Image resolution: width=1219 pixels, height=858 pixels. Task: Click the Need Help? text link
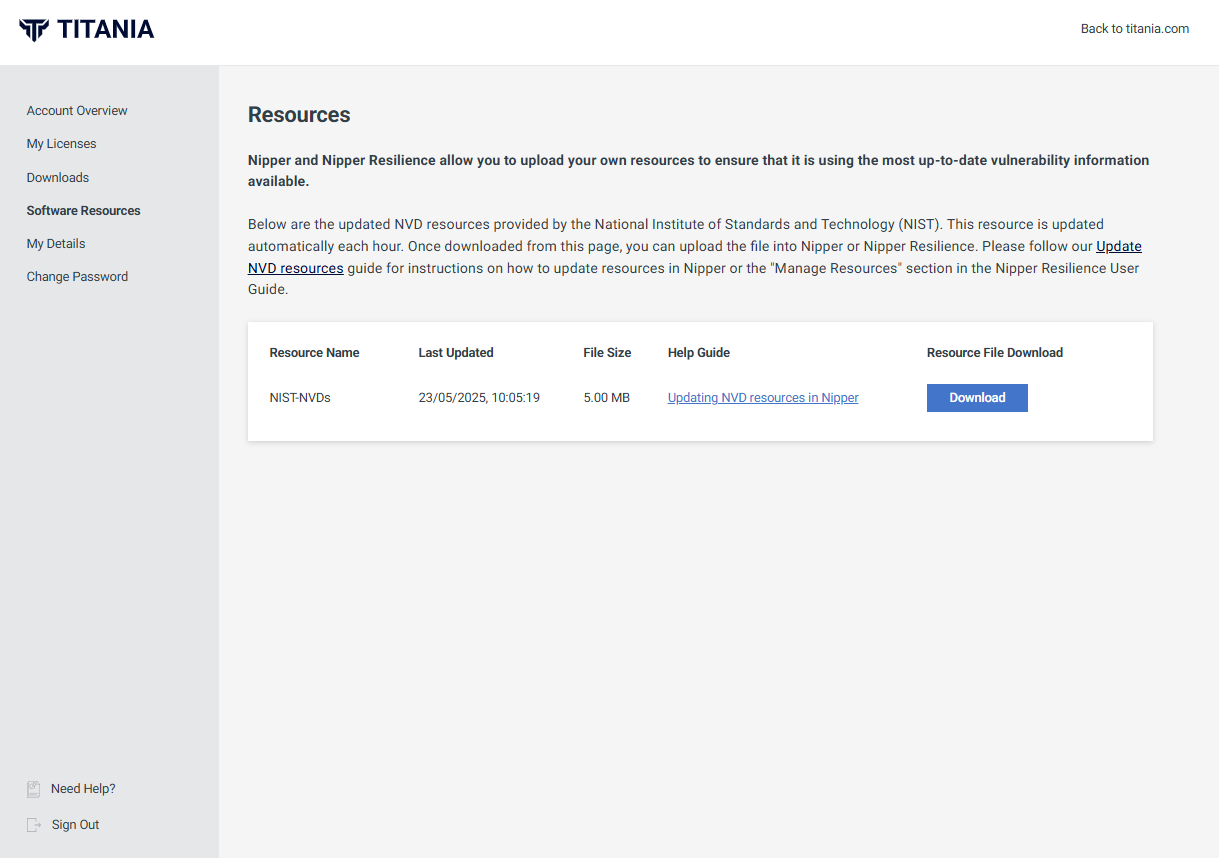tap(83, 789)
